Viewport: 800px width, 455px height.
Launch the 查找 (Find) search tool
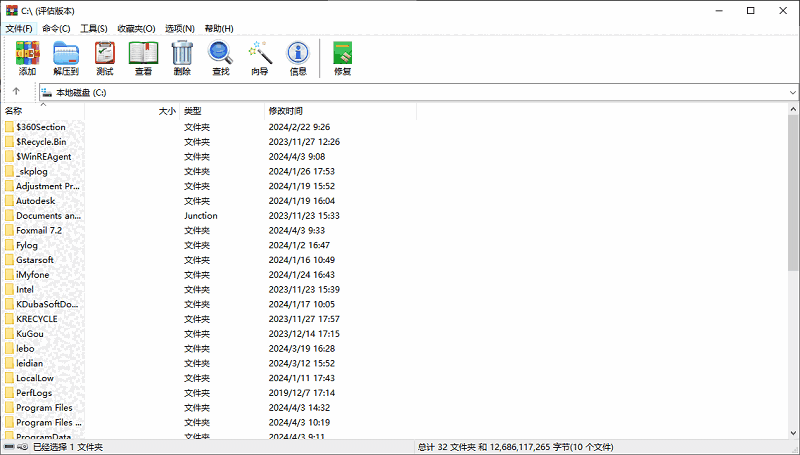pyautogui.click(x=221, y=58)
